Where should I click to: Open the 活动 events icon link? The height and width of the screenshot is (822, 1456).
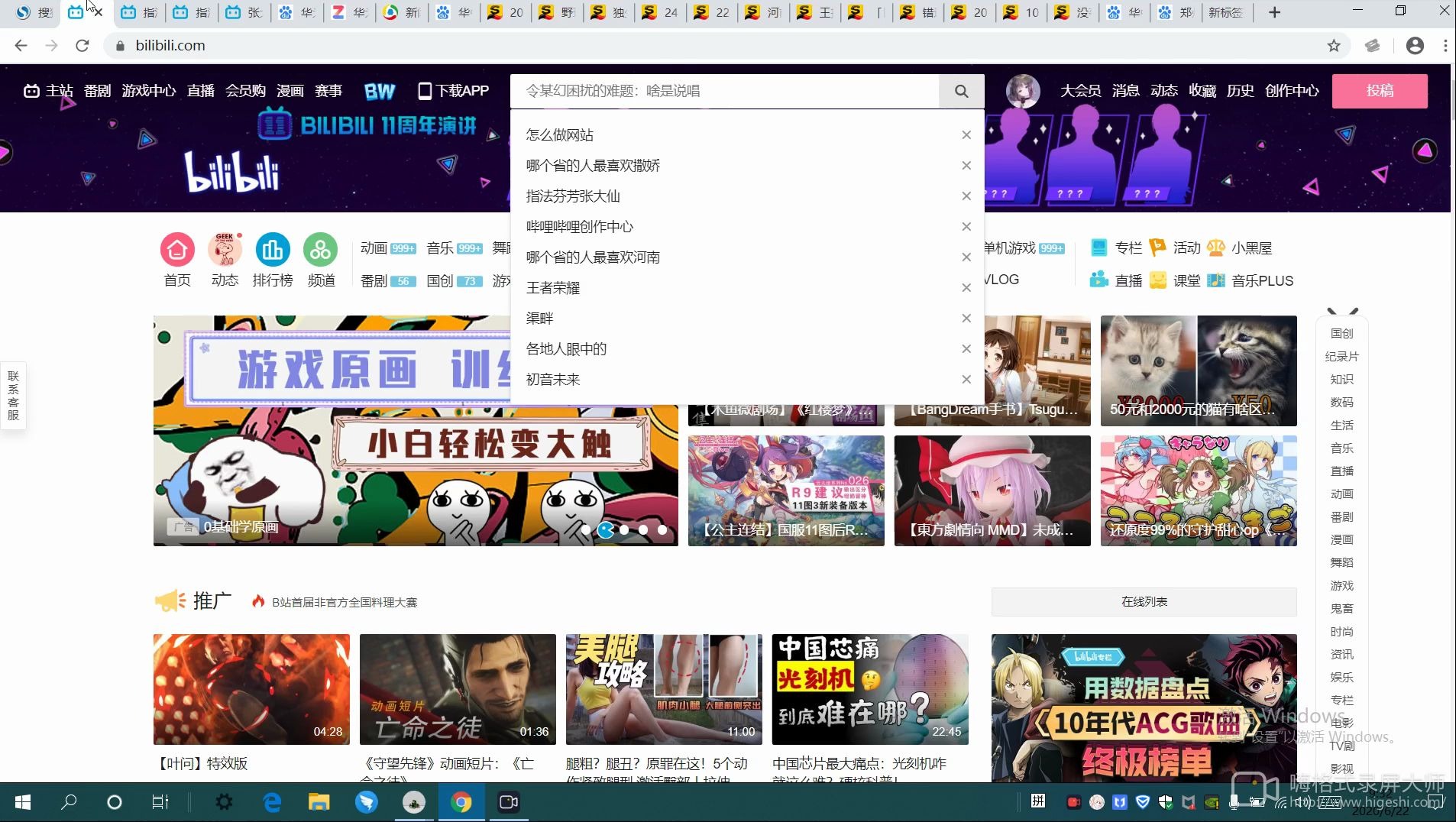click(x=1175, y=248)
